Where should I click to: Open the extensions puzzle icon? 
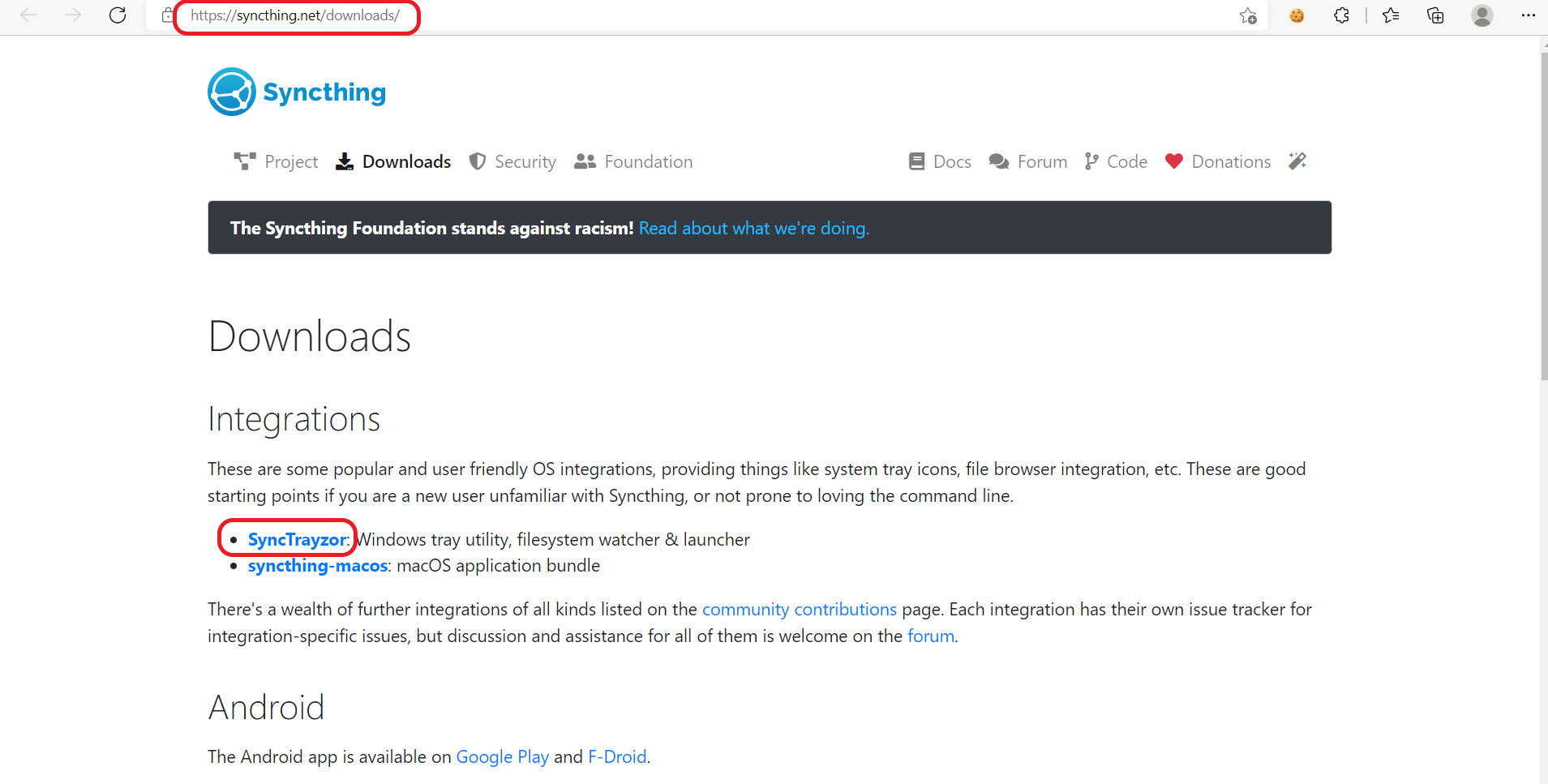1341,15
